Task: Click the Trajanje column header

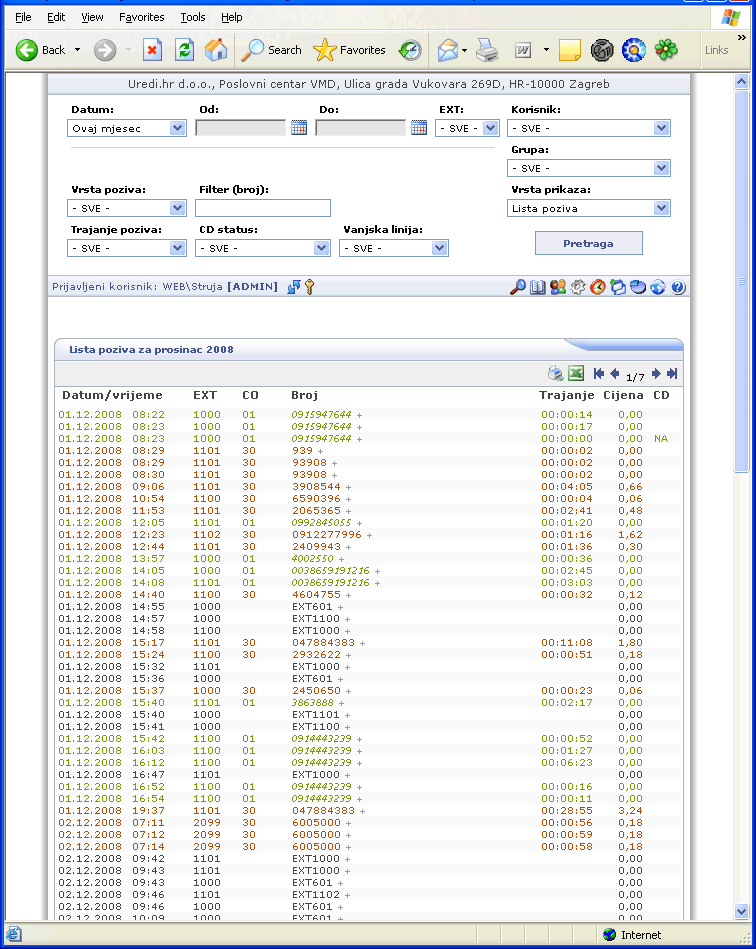Action: click(x=567, y=395)
